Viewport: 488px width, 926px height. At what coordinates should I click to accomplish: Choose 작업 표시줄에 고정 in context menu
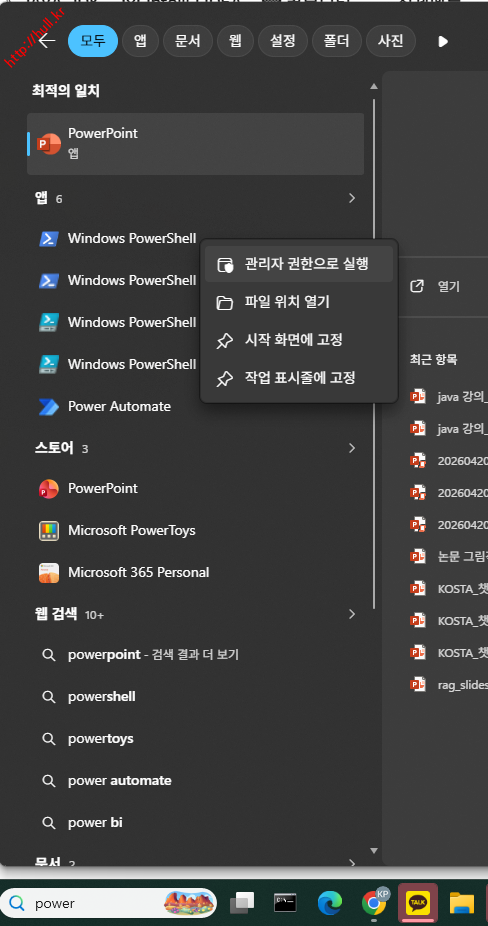tap(299, 378)
